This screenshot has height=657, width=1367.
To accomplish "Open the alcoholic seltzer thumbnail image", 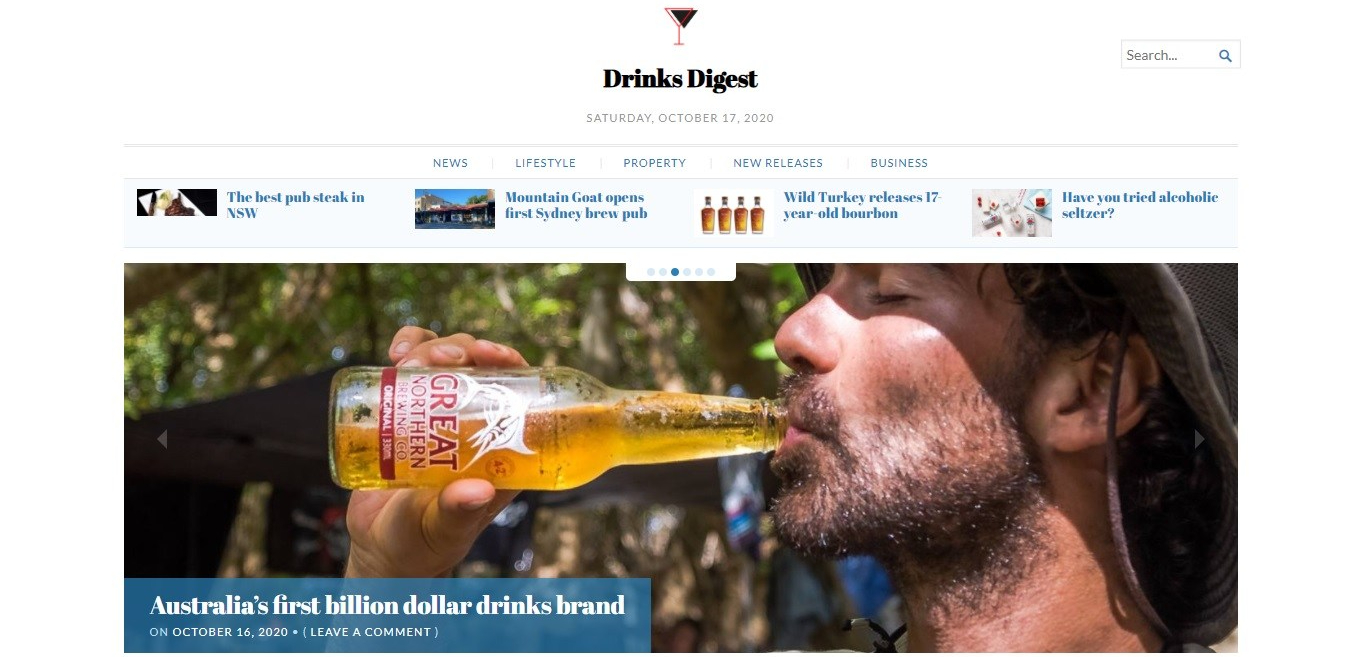I will [x=1012, y=213].
